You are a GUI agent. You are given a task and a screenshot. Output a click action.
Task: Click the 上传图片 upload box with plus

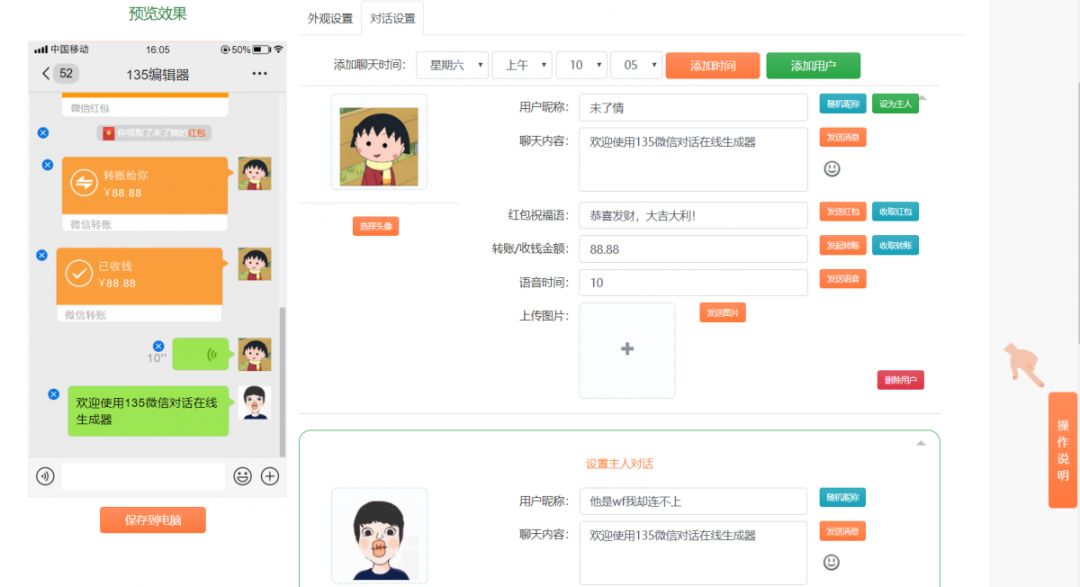point(627,350)
